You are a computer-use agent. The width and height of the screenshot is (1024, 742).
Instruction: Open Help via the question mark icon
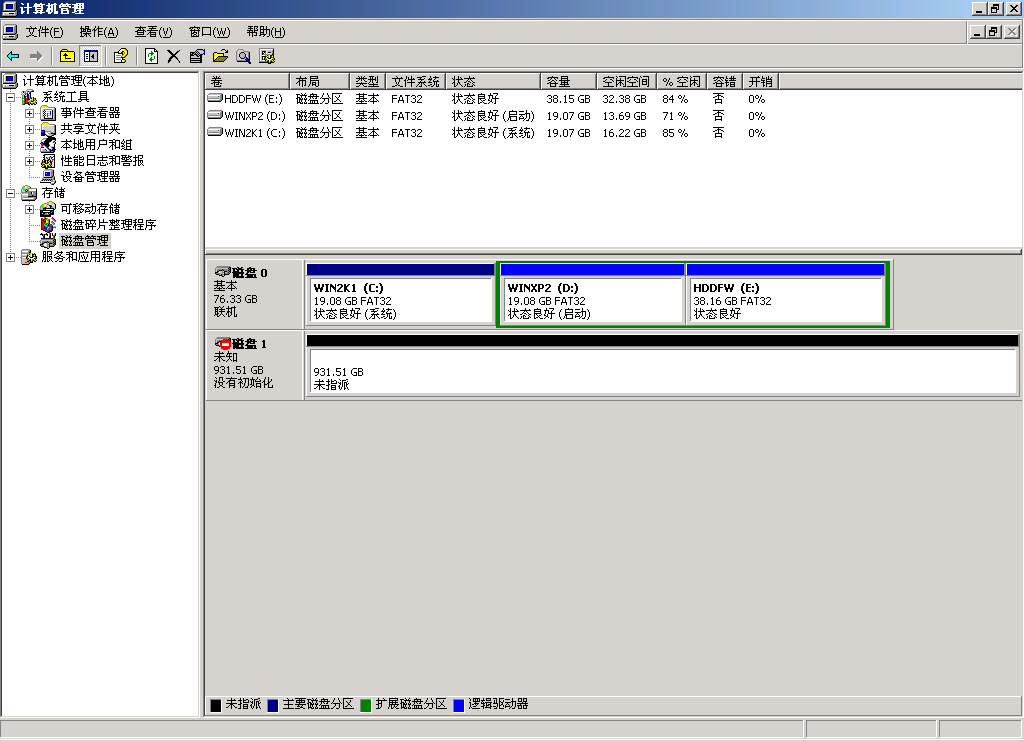120,56
